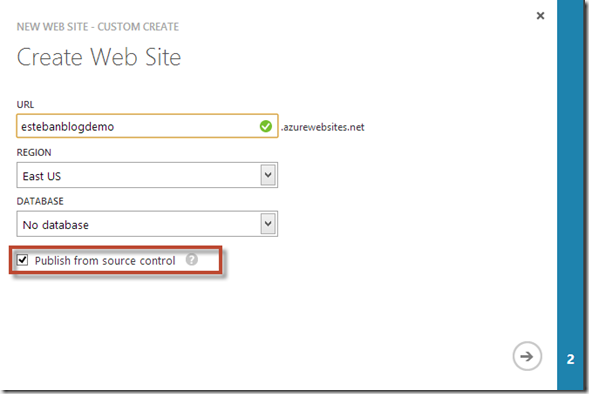Open the East US region combo box
589x394 pixels.
tap(147, 175)
